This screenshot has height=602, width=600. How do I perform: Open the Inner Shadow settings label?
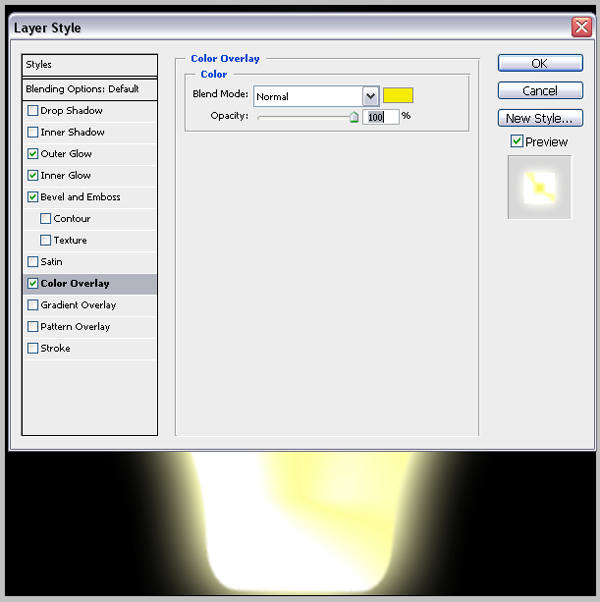(x=73, y=132)
